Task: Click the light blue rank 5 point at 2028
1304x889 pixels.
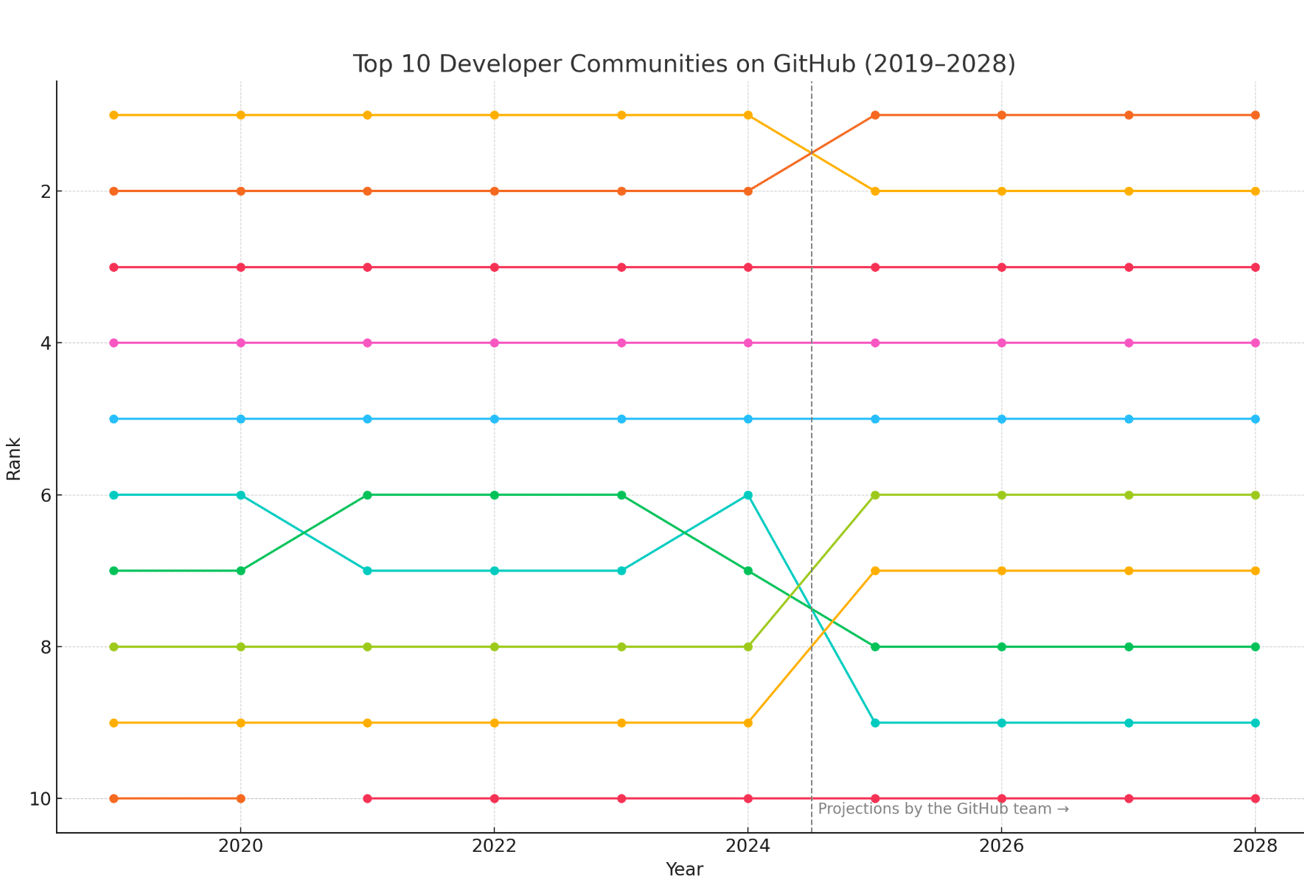Action: tap(1255, 419)
